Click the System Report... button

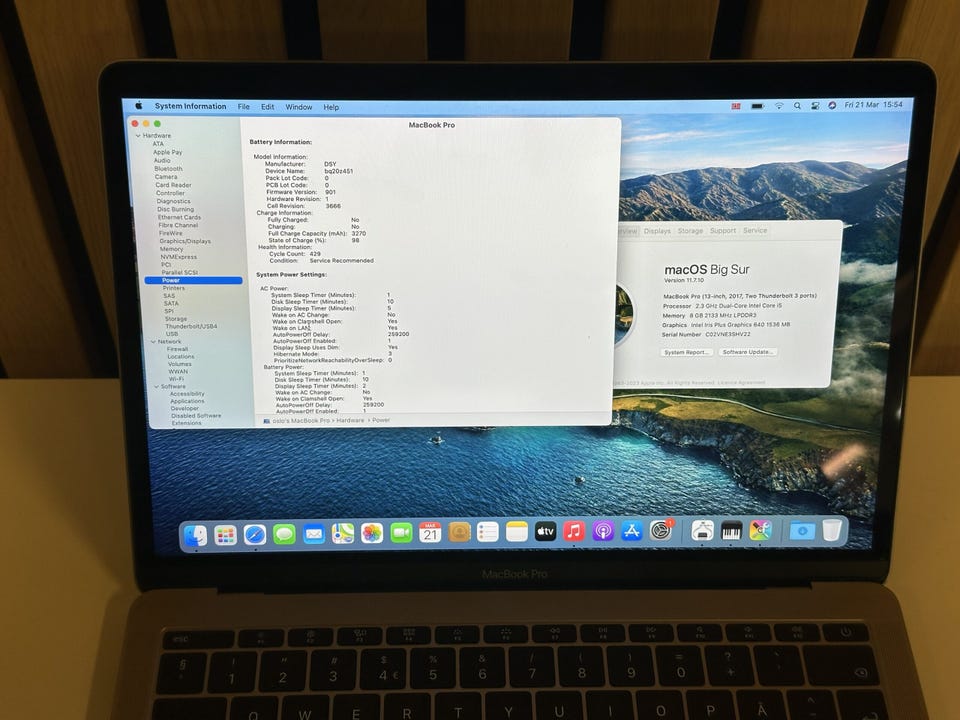click(x=686, y=352)
